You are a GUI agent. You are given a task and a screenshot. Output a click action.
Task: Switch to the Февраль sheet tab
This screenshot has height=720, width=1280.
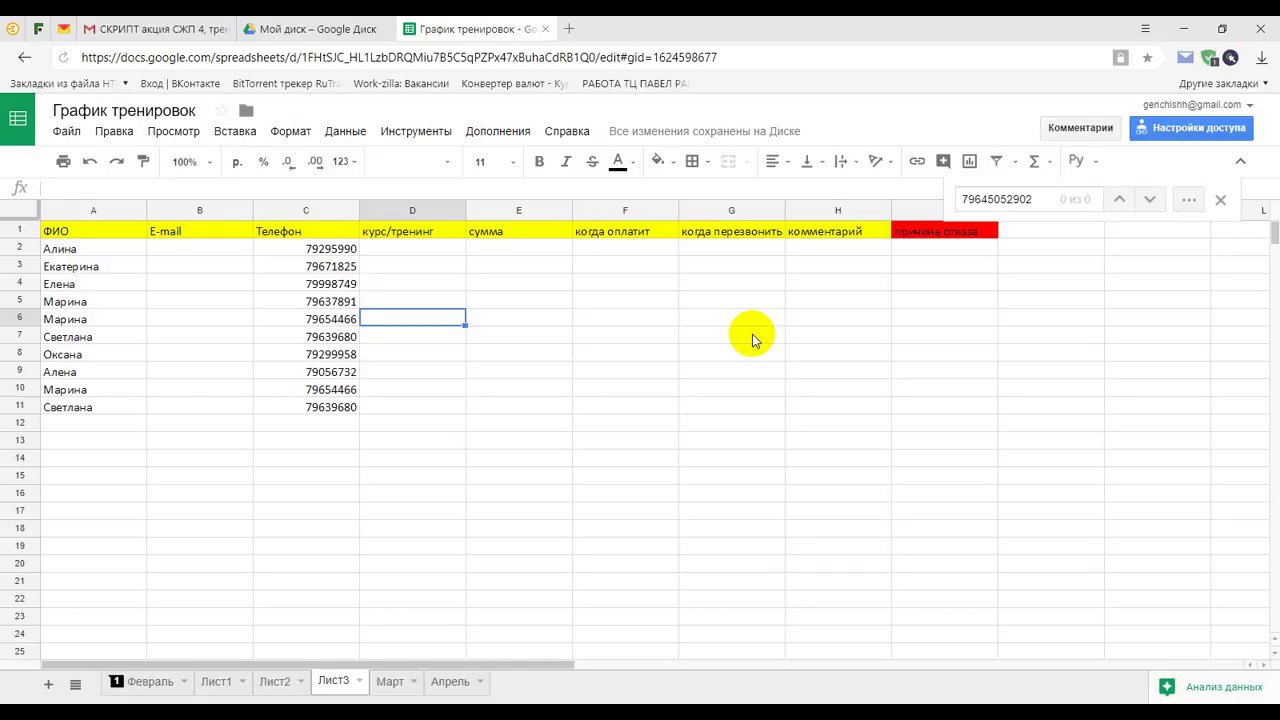(150, 682)
